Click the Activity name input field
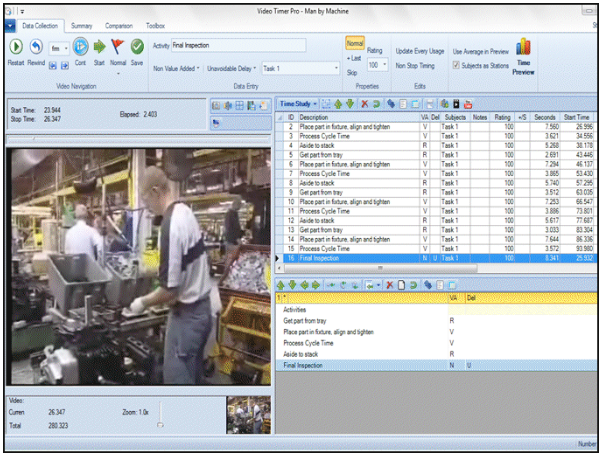Viewport: 611px width, 460px height. pos(238,45)
